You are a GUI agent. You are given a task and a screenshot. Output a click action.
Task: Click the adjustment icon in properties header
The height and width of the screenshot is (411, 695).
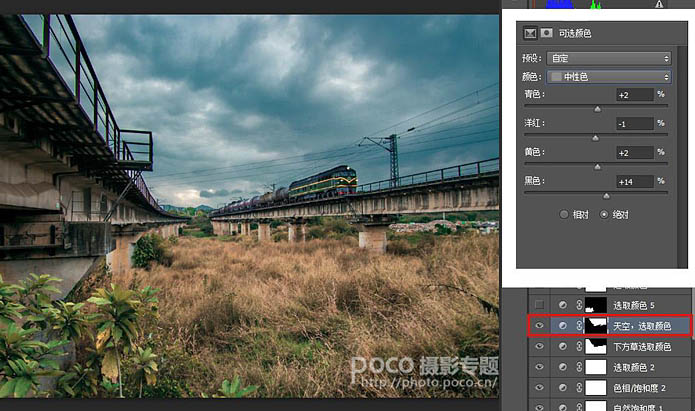[530, 33]
